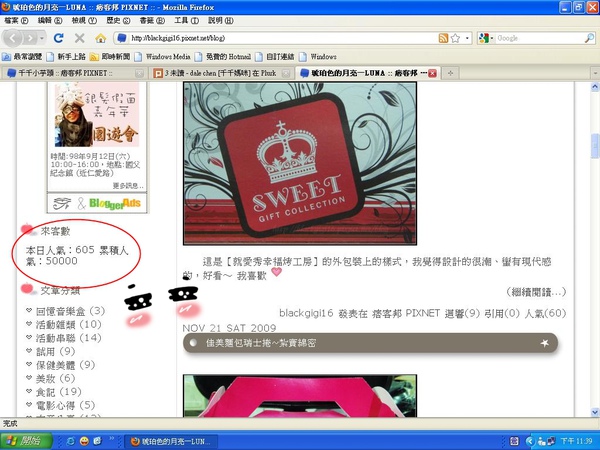Click the site favicon in the address bar

click(122, 38)
